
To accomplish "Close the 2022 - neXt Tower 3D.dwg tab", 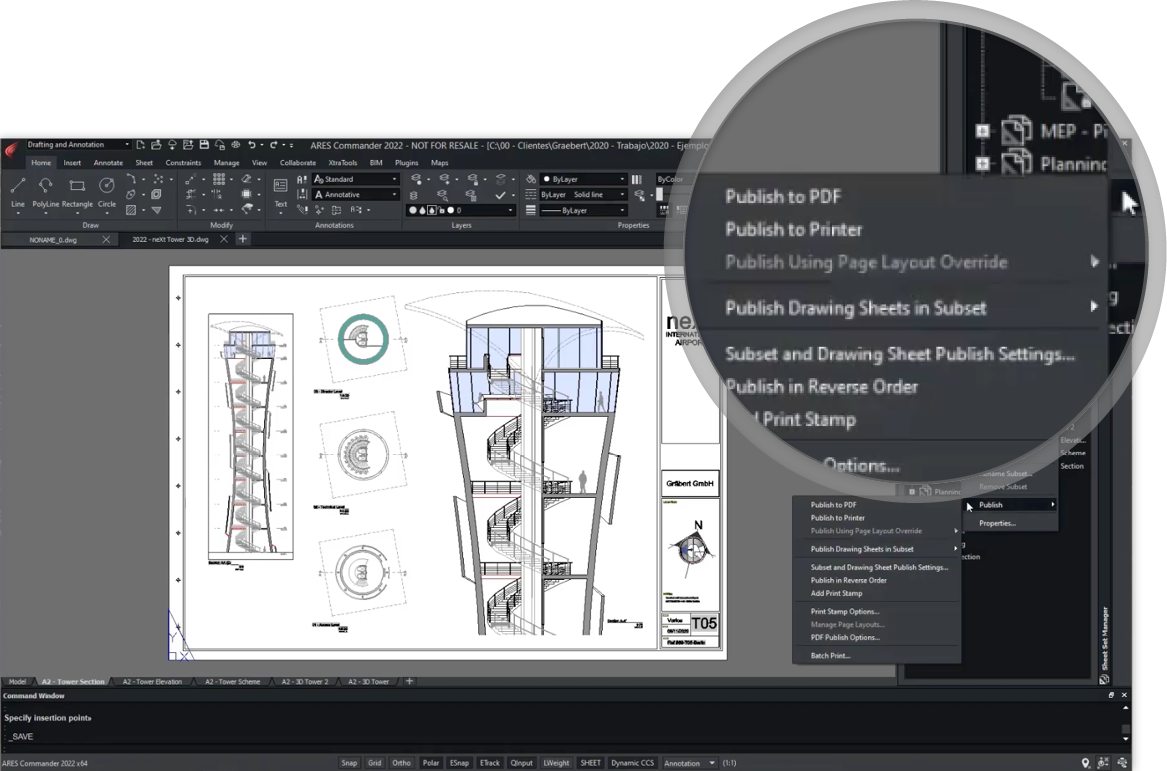I will pyautogui.click(x=223, y=240).
